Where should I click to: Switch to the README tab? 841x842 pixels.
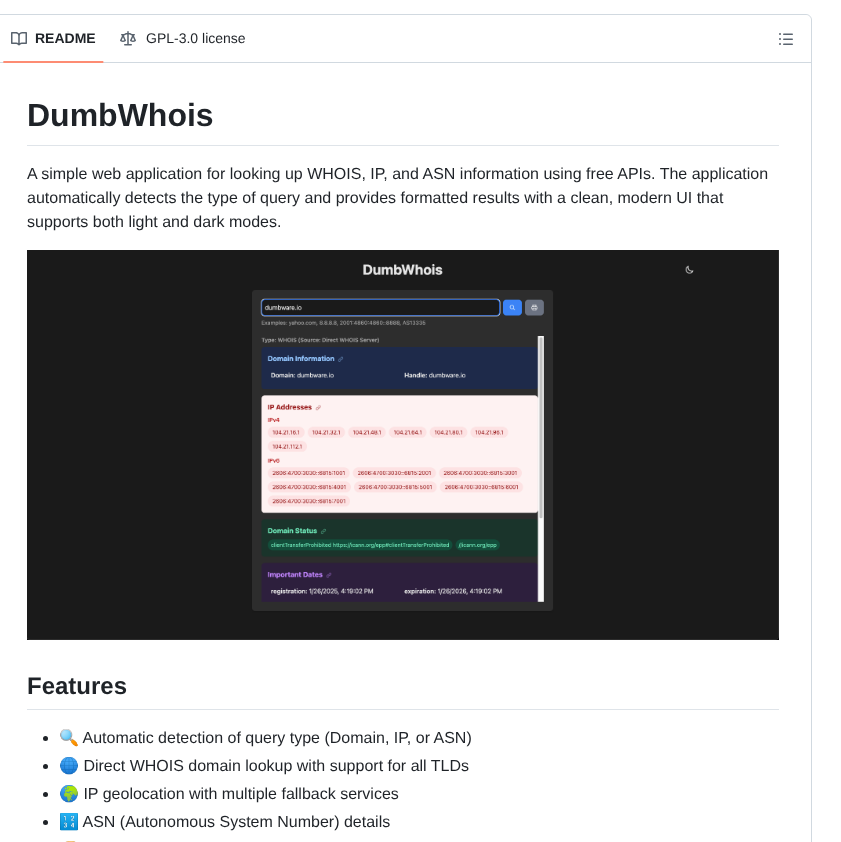(54, 38)
